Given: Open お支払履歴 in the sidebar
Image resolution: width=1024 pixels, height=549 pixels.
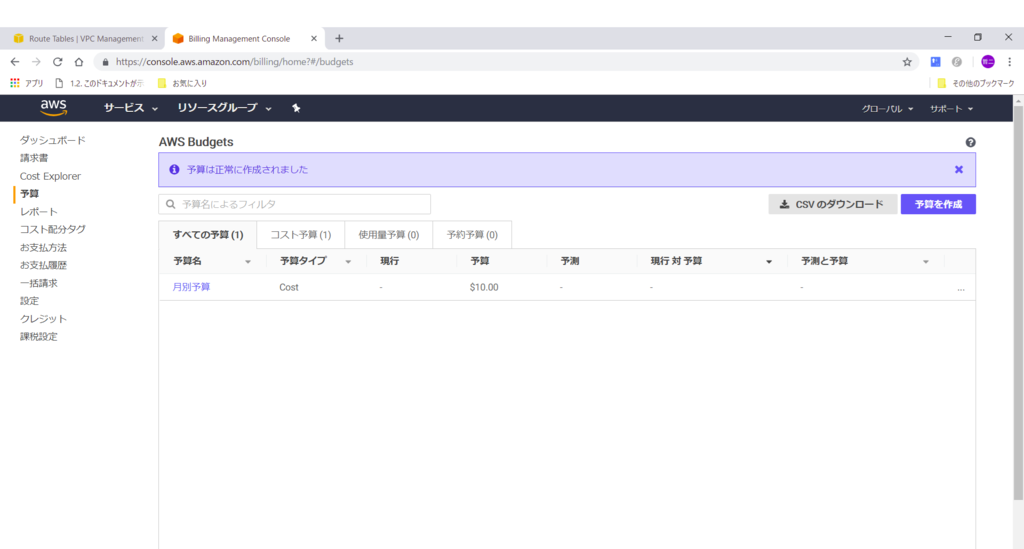Looking at the screenshot, I should click(43, 265).
